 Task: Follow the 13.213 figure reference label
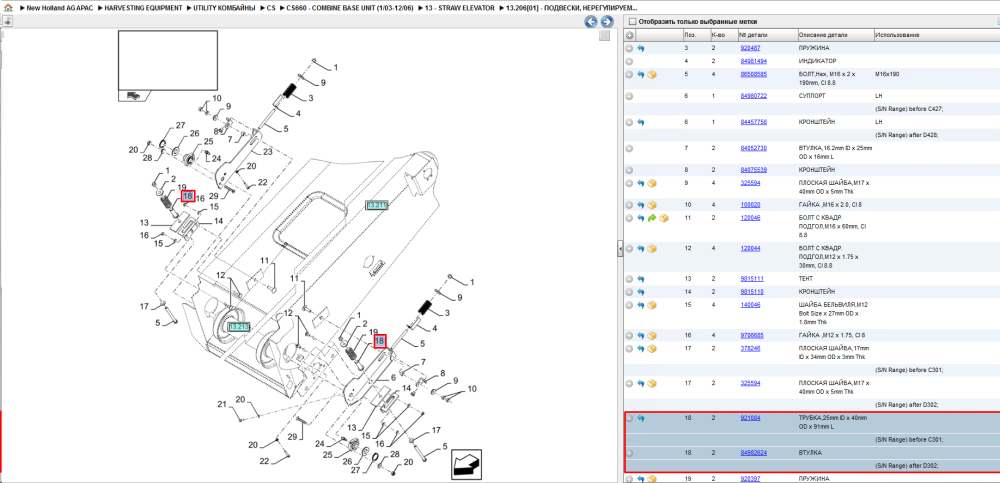pos(239,327)
